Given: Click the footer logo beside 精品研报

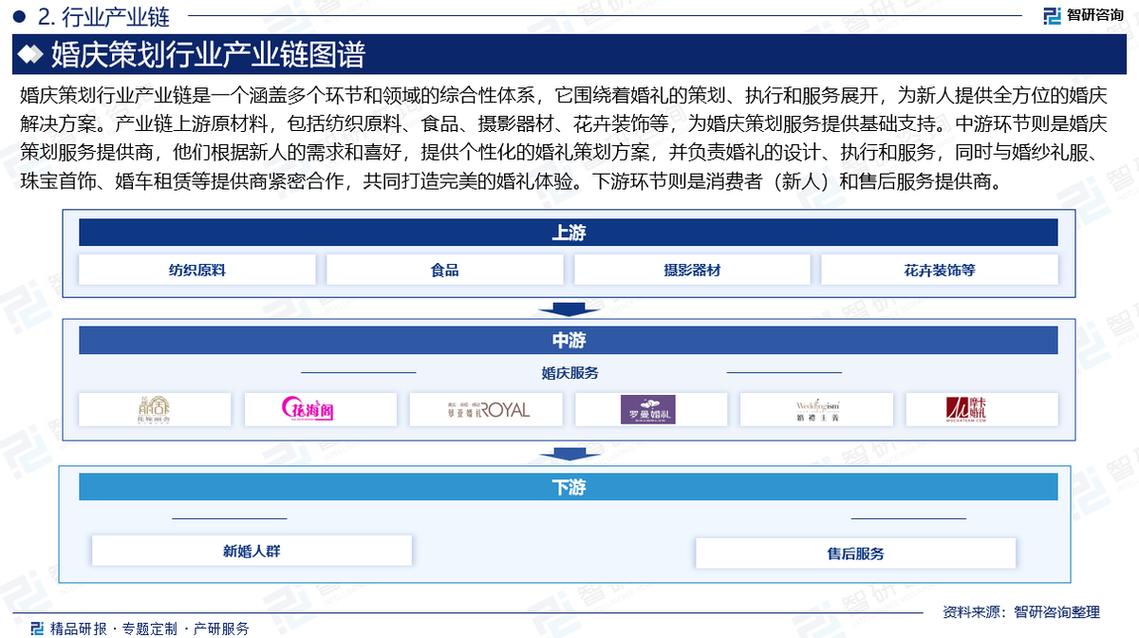Looking at the screenshot, I should pyautogui.click(x=37, y=628).
